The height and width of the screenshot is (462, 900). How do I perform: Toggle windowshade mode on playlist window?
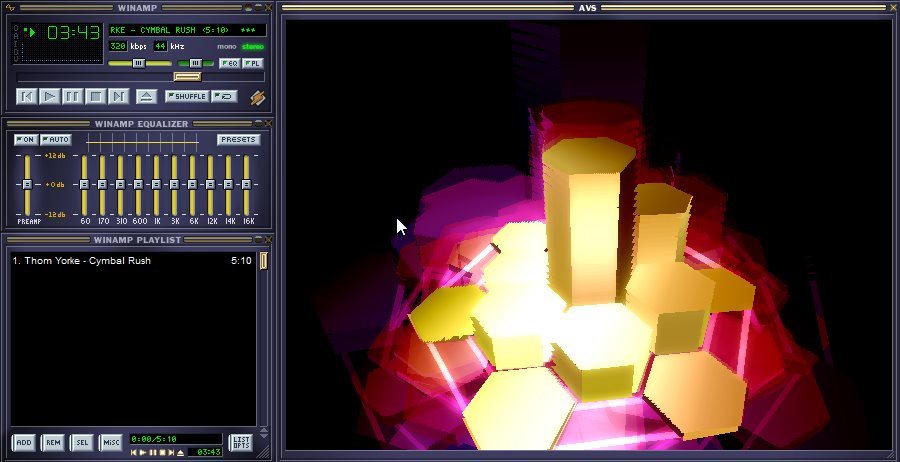[258, 239]
